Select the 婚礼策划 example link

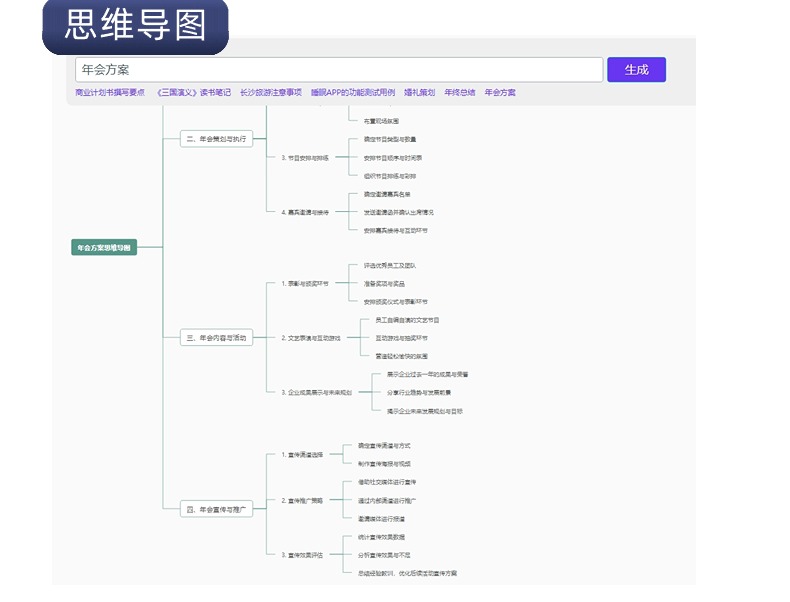coord(419,93)
